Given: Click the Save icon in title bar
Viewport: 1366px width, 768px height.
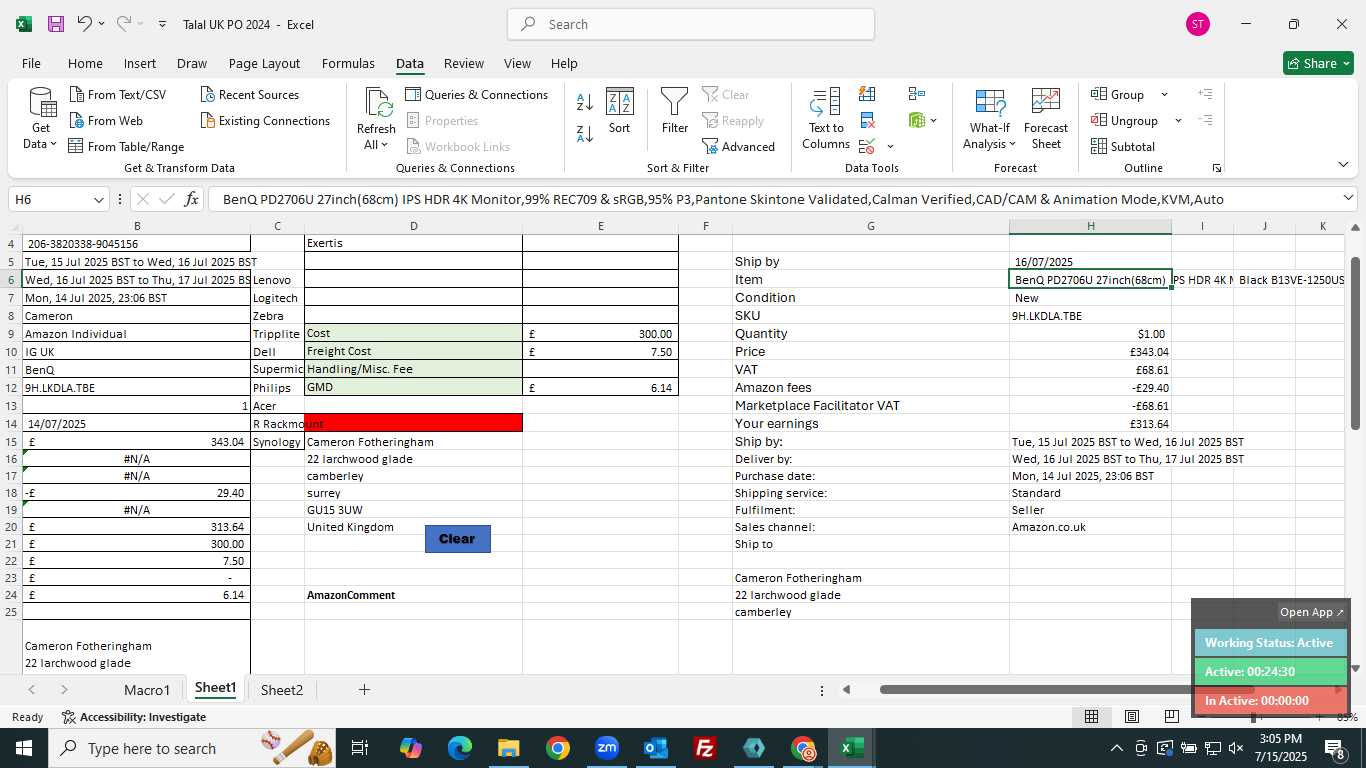Looking at the screenshot, I should click(56, 24).
